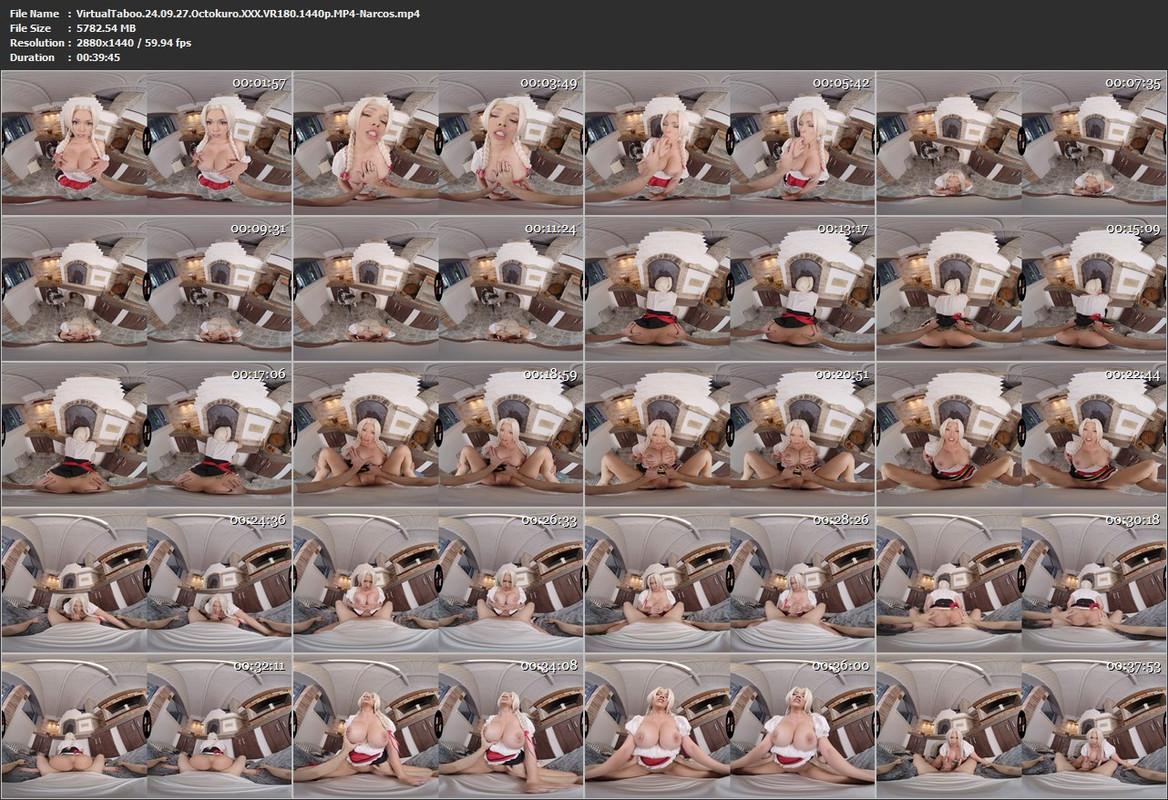The width and height of the screenshot is (1168, 800).
Task: Click the file size value 5782.54 MB
Action: (106, 28)
